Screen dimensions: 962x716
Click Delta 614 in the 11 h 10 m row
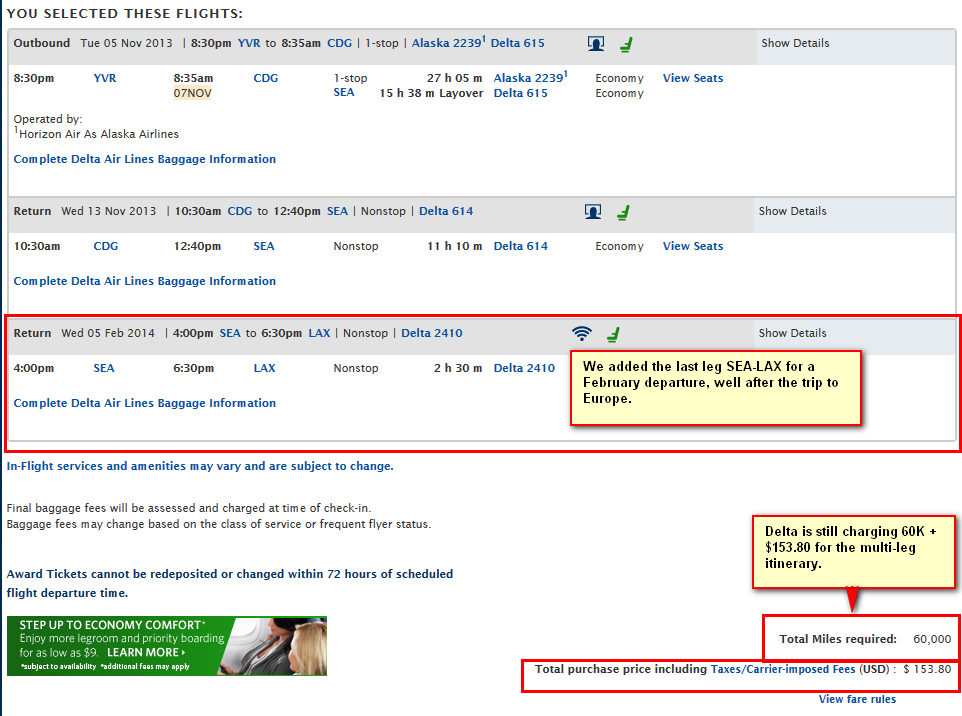[x=521, y=246]
